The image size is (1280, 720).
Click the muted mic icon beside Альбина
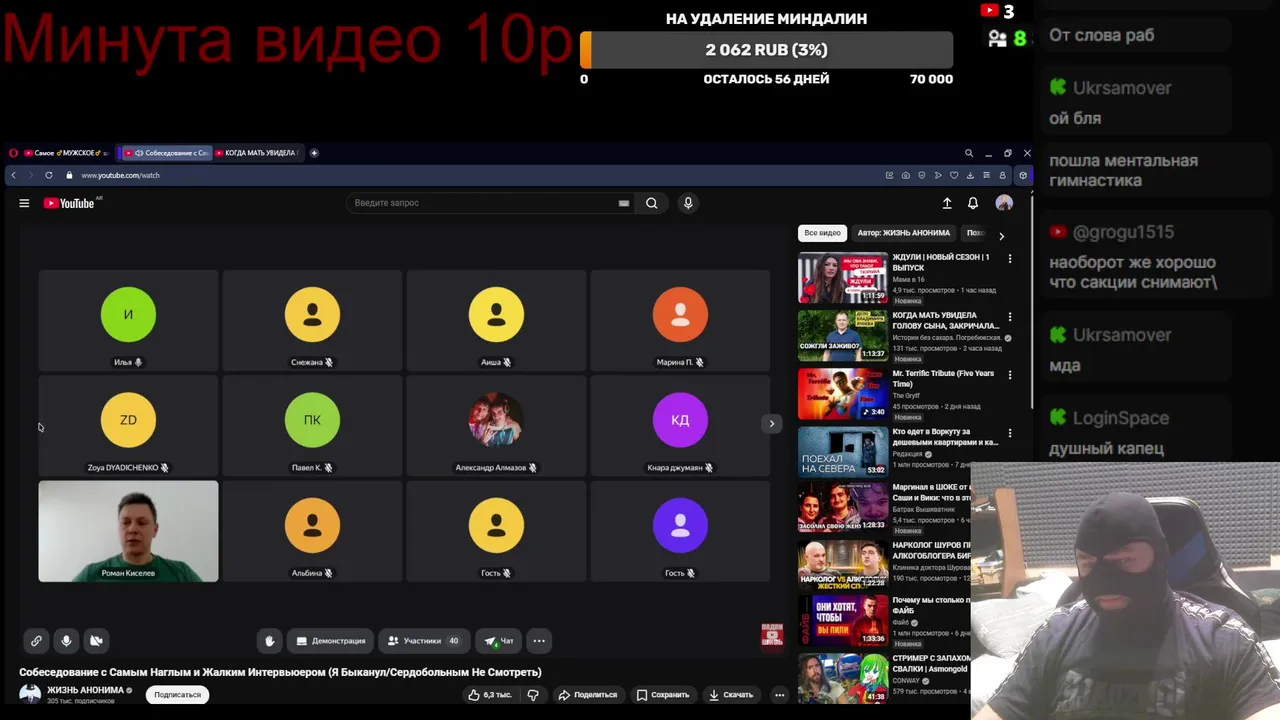tap(328, 573)
